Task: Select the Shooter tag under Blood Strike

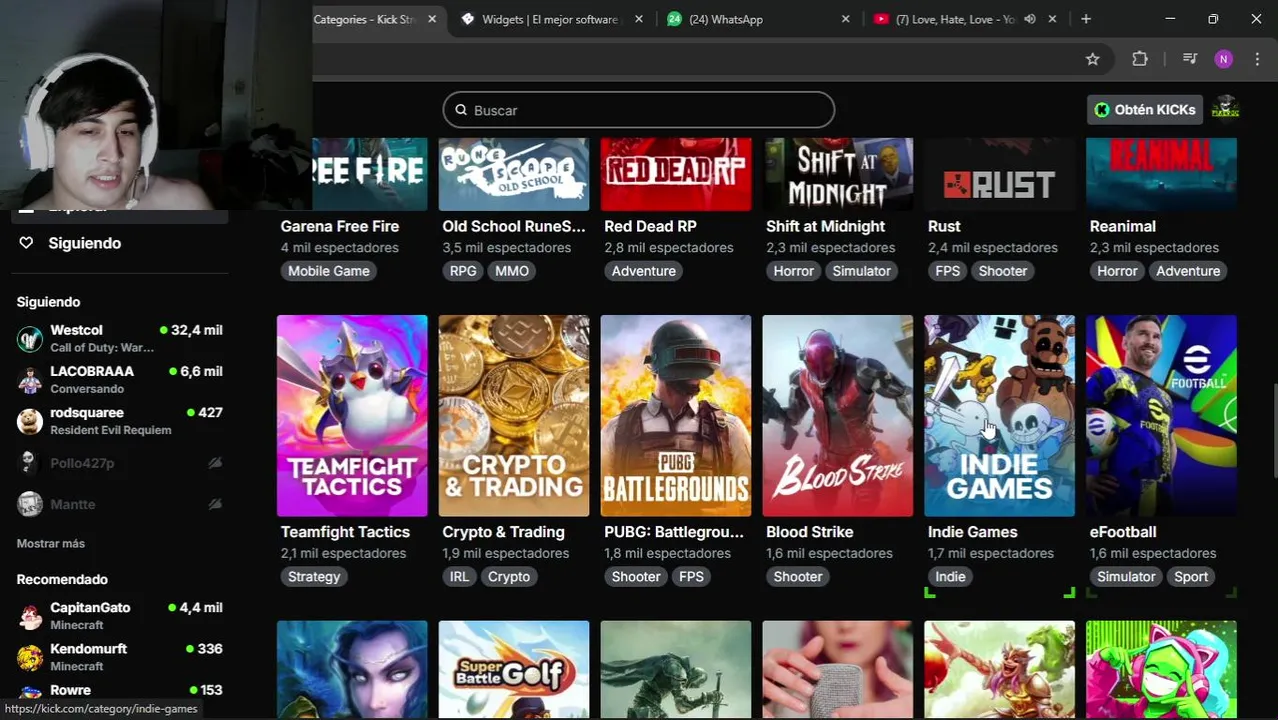Action: tap(798, 577)
